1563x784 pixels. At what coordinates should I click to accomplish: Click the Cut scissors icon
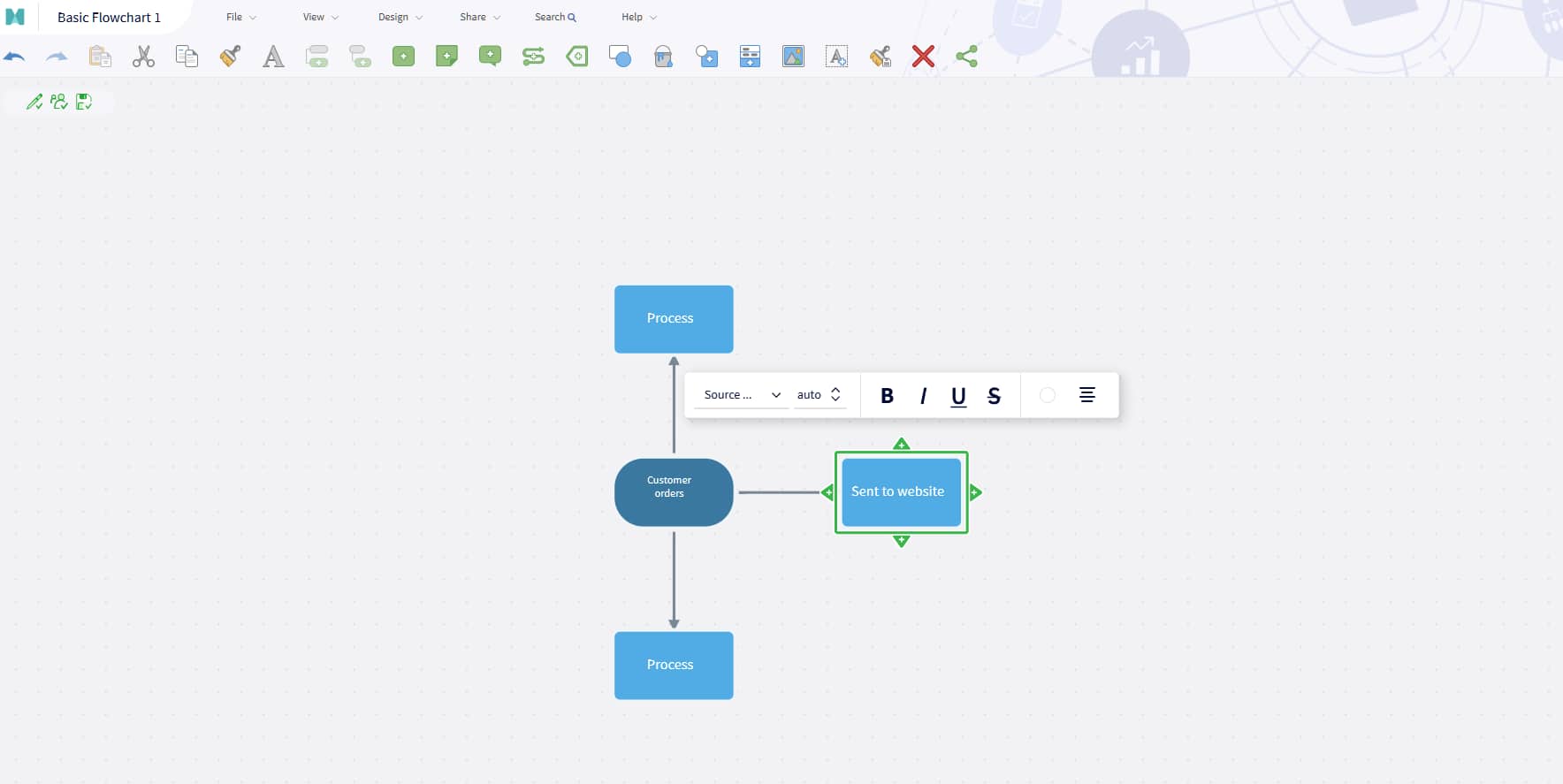pyautogui.click(x=143, y=57)
